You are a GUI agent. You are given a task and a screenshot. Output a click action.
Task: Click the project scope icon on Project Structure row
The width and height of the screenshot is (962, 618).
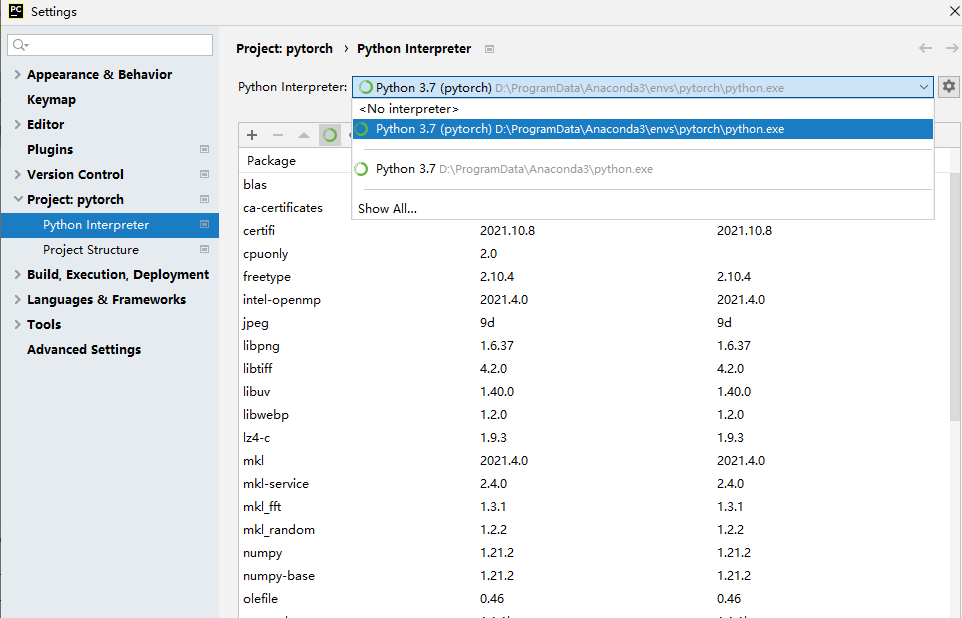204,249
